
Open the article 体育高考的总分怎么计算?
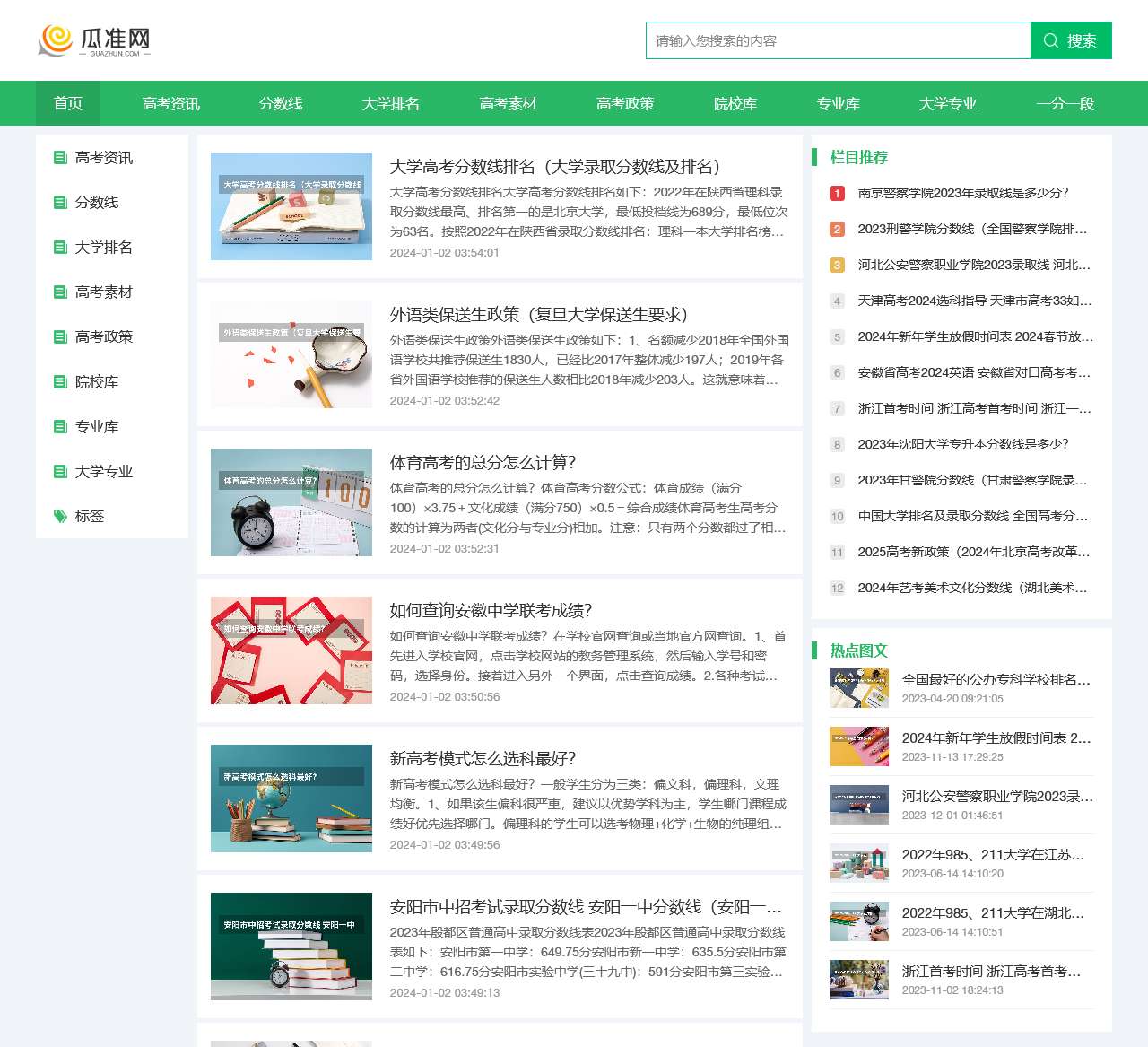pyautogui.click(x=485, y=463)
